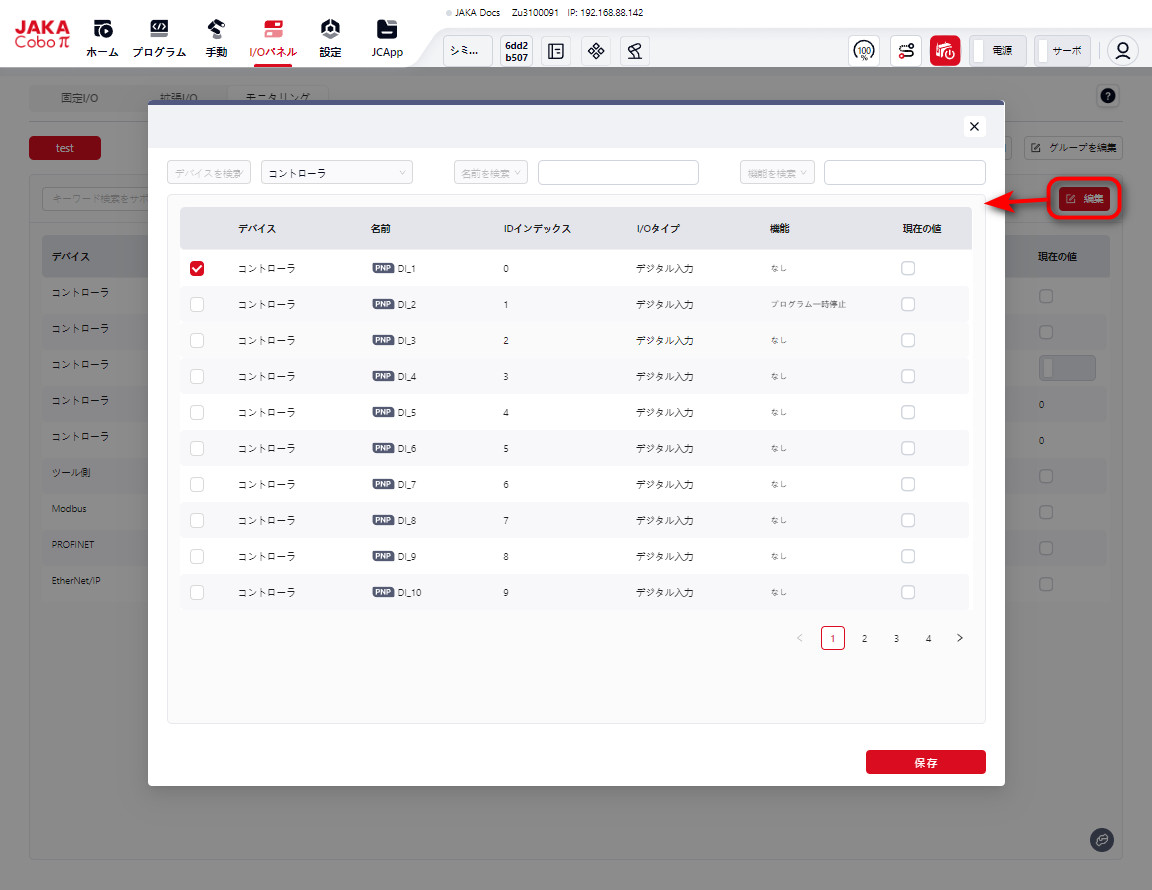Open the 名前を検索 dropdown

(490, 173)
